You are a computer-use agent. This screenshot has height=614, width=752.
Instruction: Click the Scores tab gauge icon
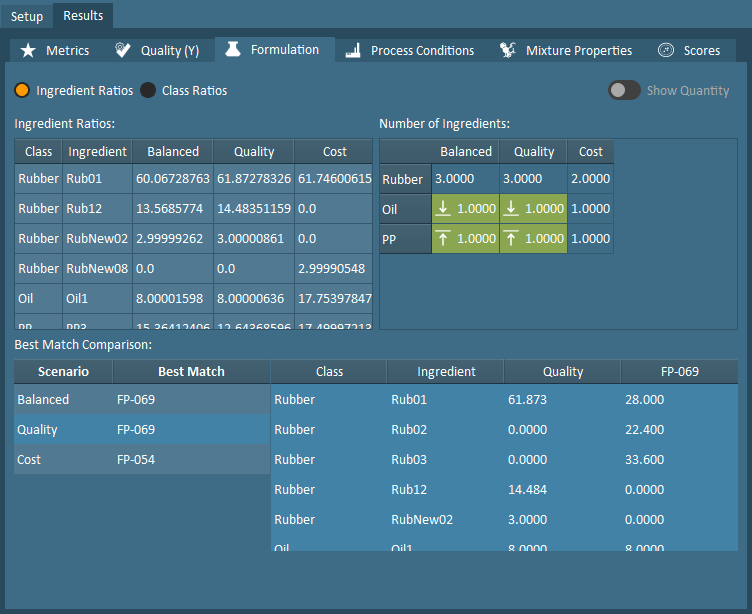666,50
